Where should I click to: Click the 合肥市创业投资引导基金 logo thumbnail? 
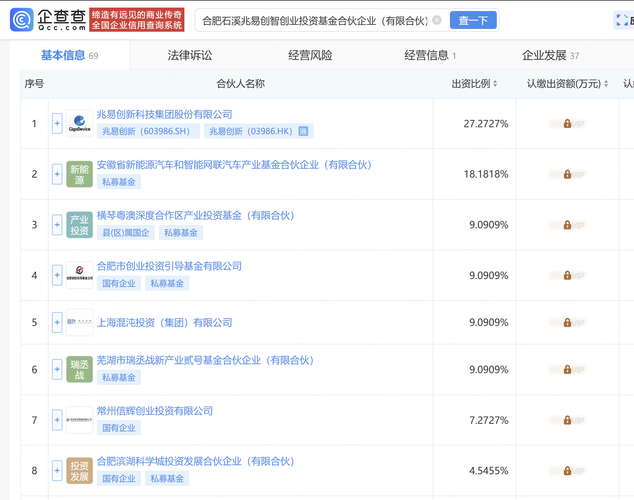tap(79, 275)
